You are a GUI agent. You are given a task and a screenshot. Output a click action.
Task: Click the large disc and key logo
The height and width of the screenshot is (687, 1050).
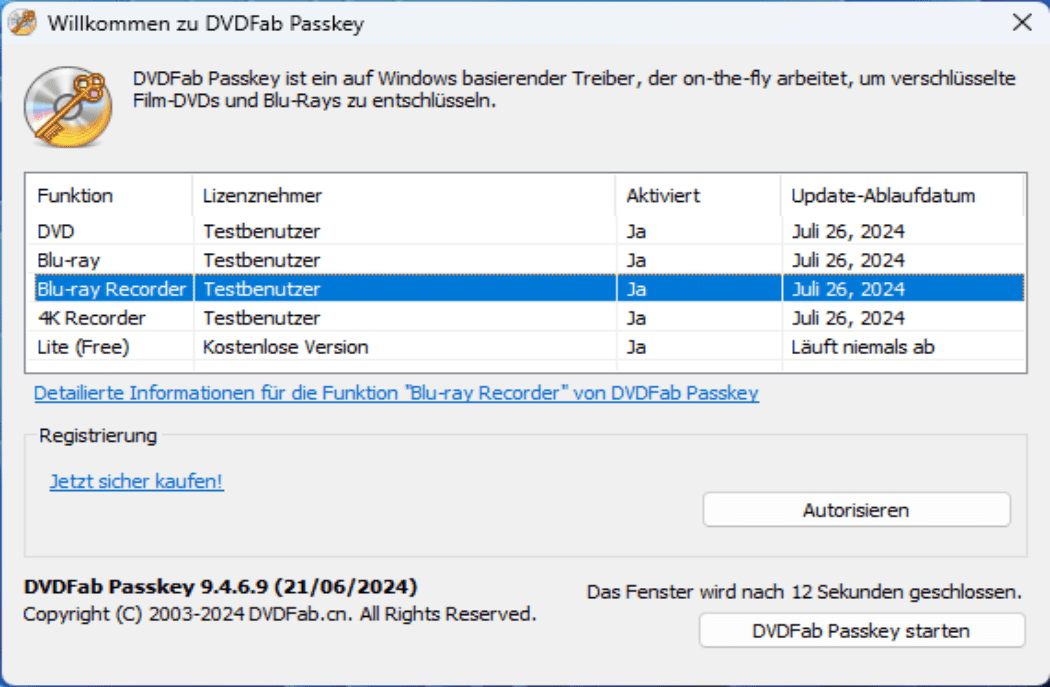[x=68, y=106]
